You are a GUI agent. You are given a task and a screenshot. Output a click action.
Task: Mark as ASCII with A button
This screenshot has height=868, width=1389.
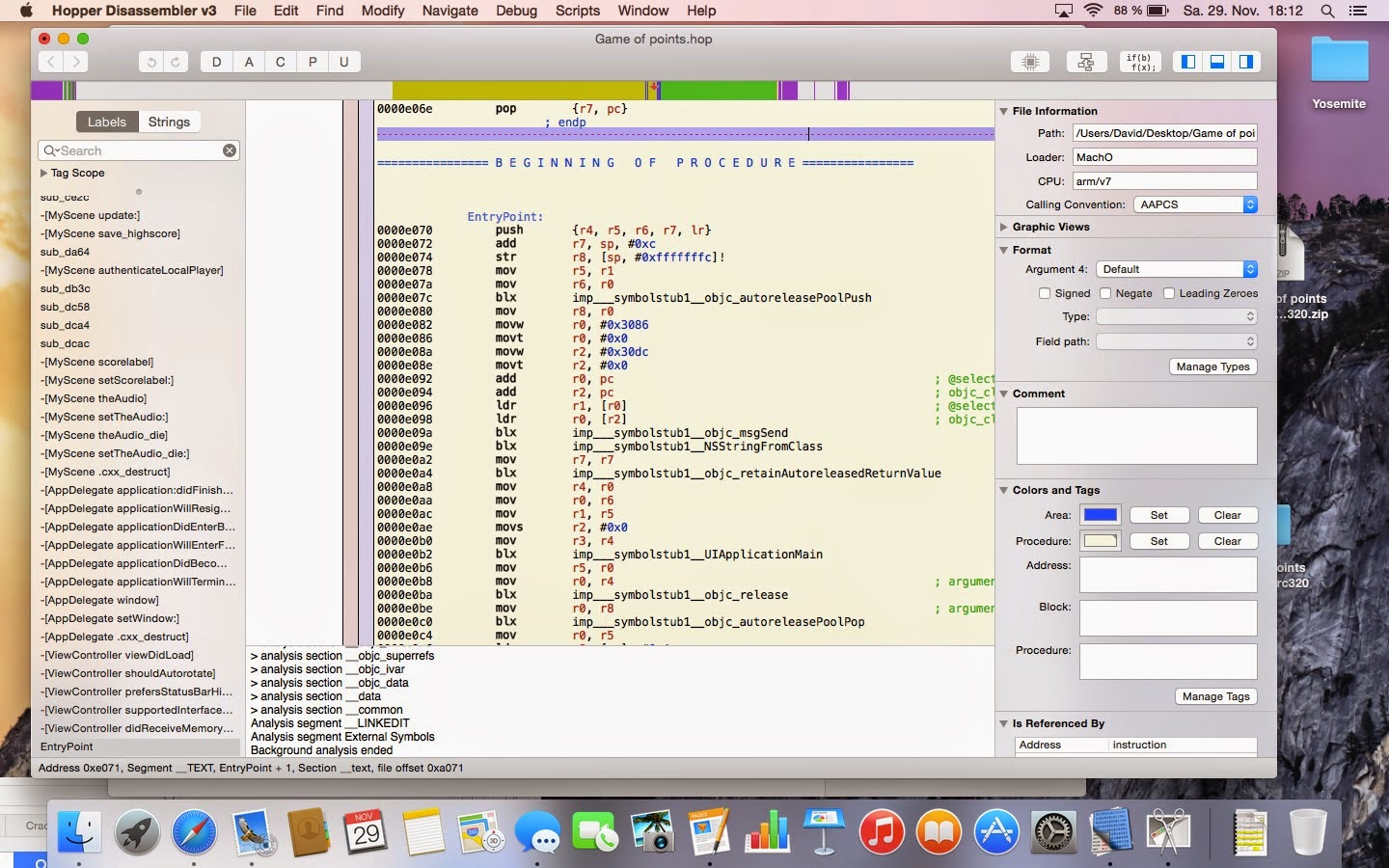pyautogui.click(x=249, y=62)
